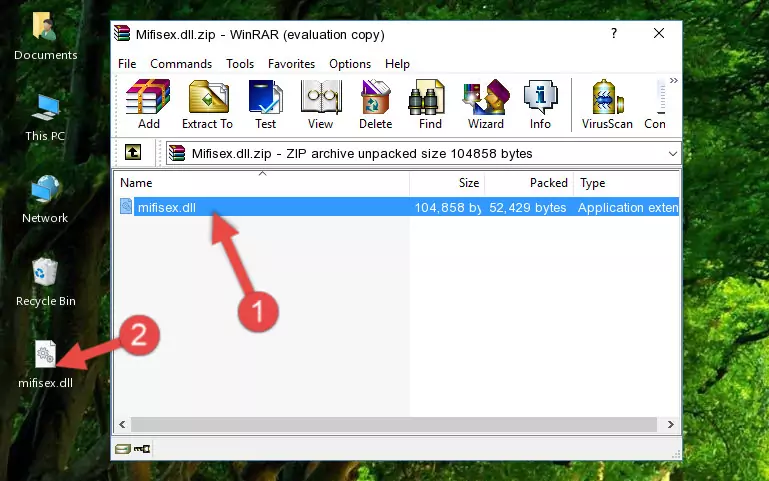Click the Add toolbar icon
This screenshot has height=481, width=769.
[x=148, y=104]
